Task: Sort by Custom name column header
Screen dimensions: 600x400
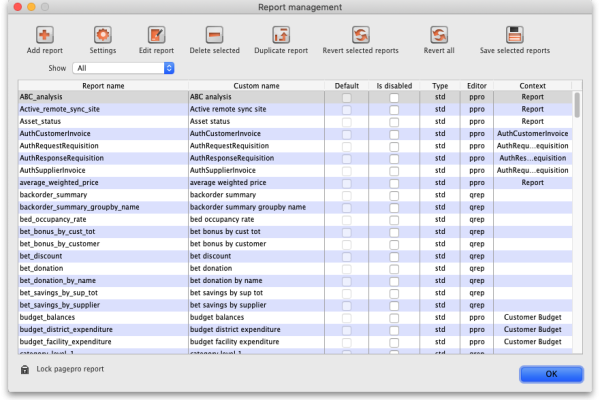Action: (x=258, y=86)
